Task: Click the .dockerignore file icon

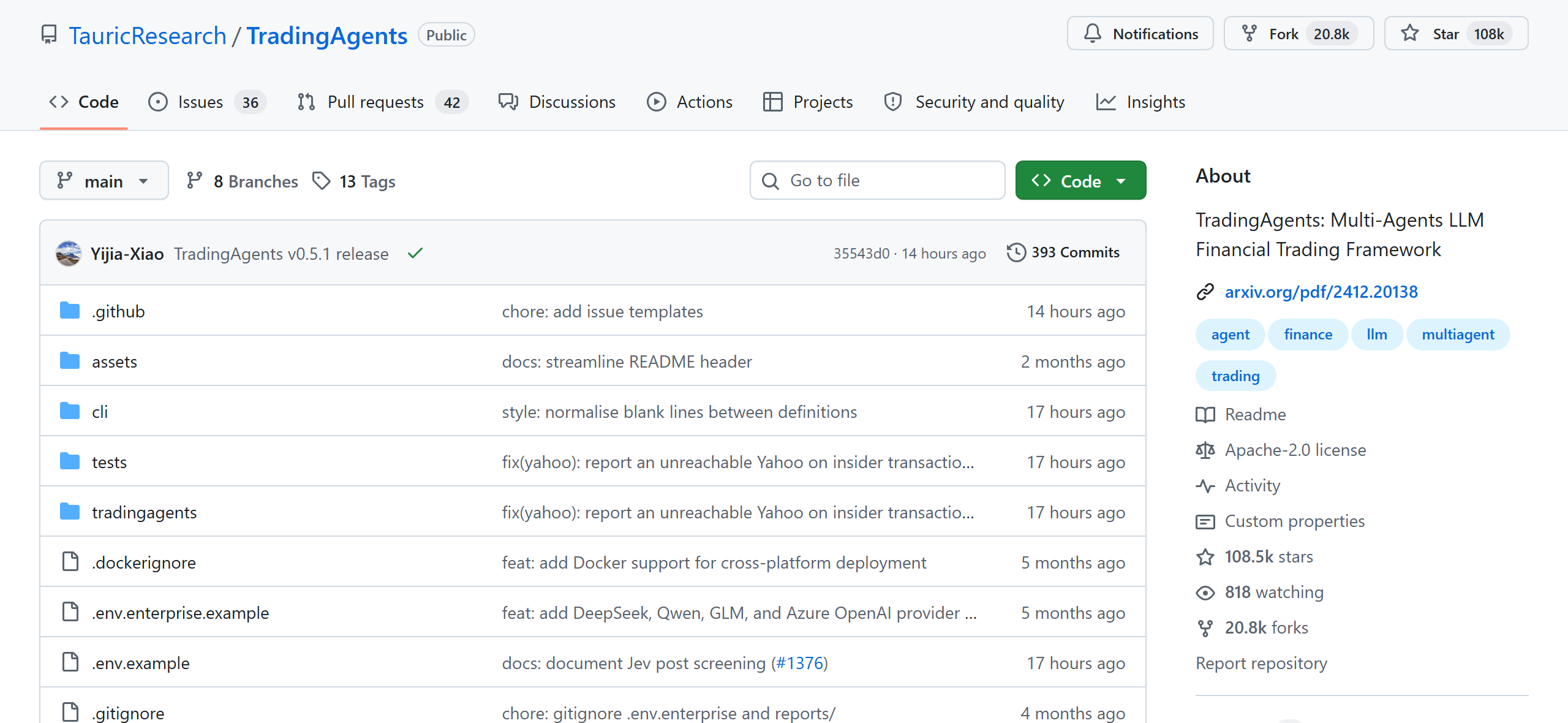Action: pyautogui.click(x=70, y=562)
